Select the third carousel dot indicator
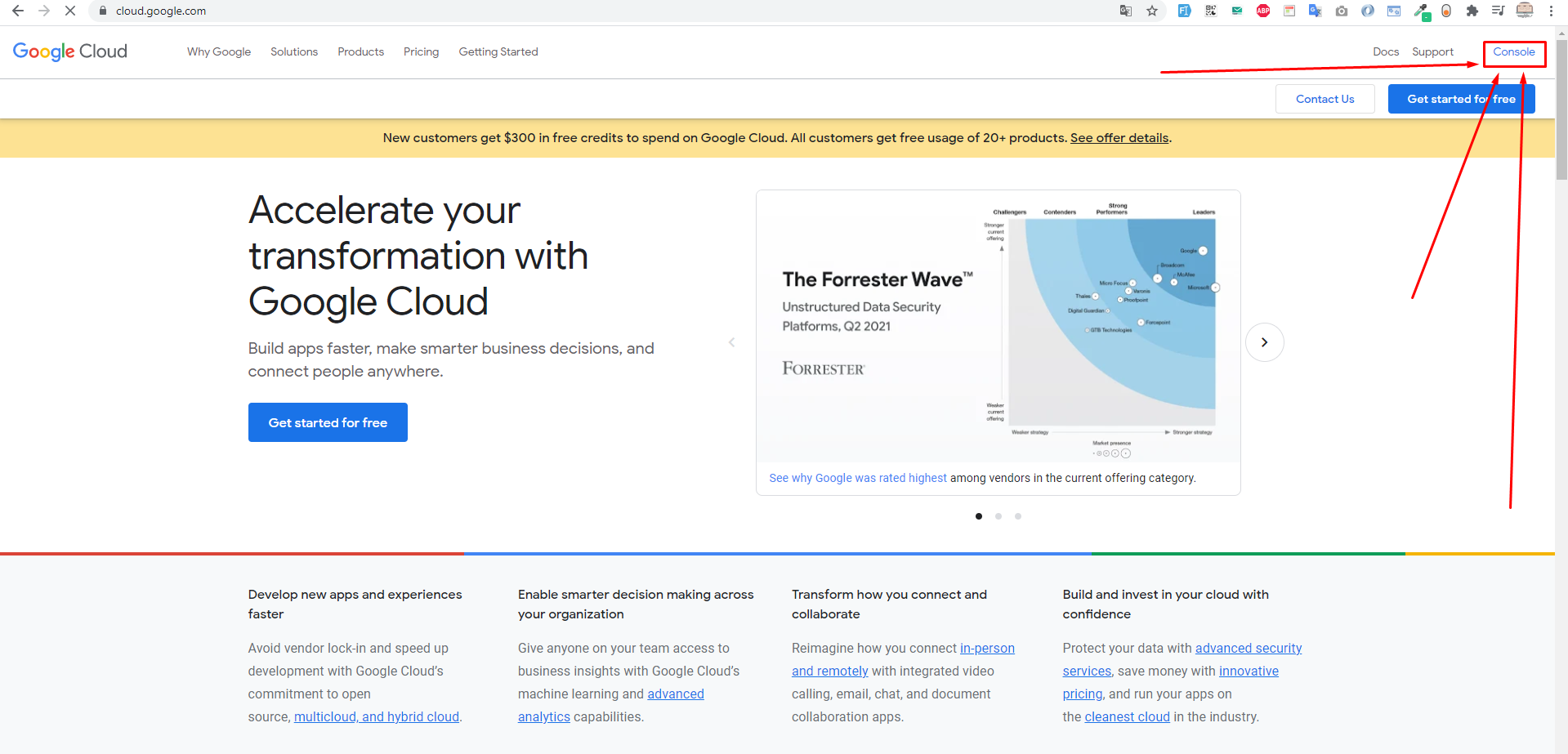The width and height of the screenshot is (1568, 754). click(1018, 516)
